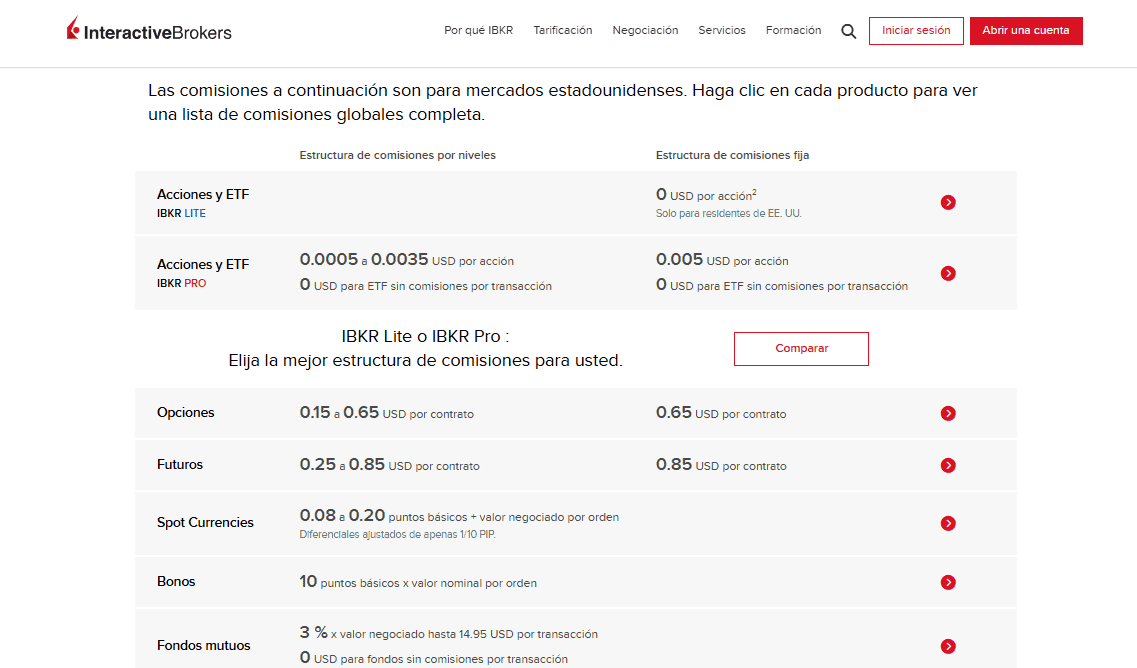
Task: Expand the Tarificación menu
Action: pos(562,31)
